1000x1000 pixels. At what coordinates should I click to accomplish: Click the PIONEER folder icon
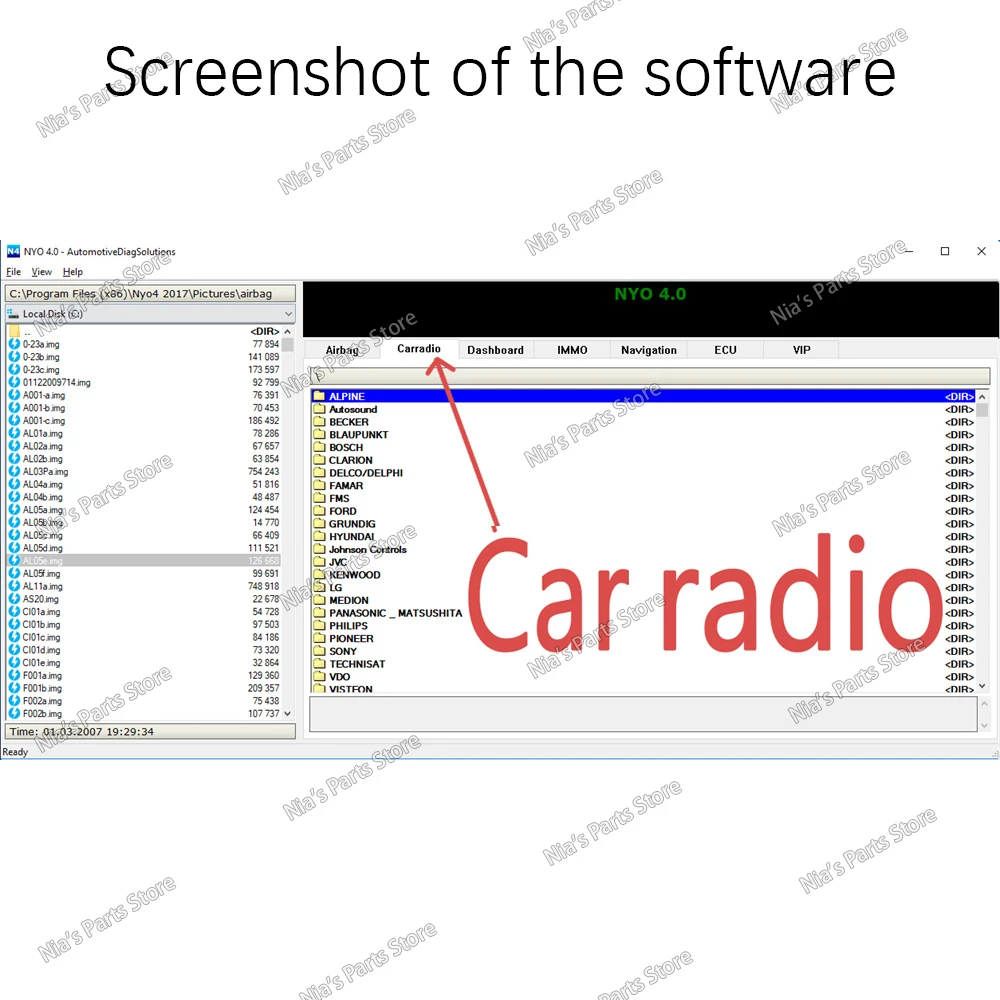[320, 638]
